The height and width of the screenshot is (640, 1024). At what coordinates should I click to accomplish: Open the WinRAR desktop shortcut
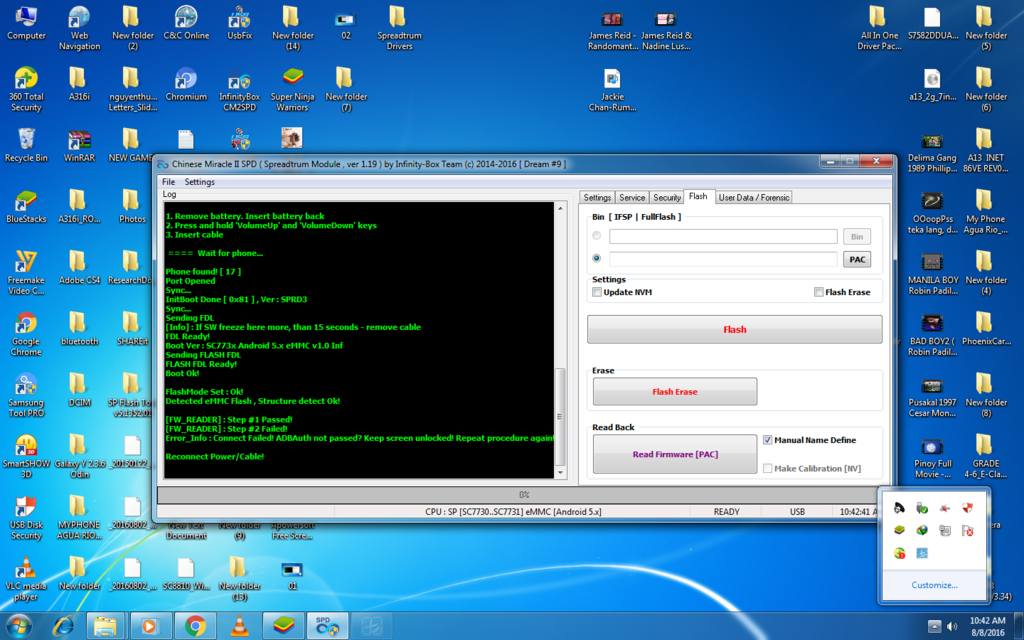(79, 145)
